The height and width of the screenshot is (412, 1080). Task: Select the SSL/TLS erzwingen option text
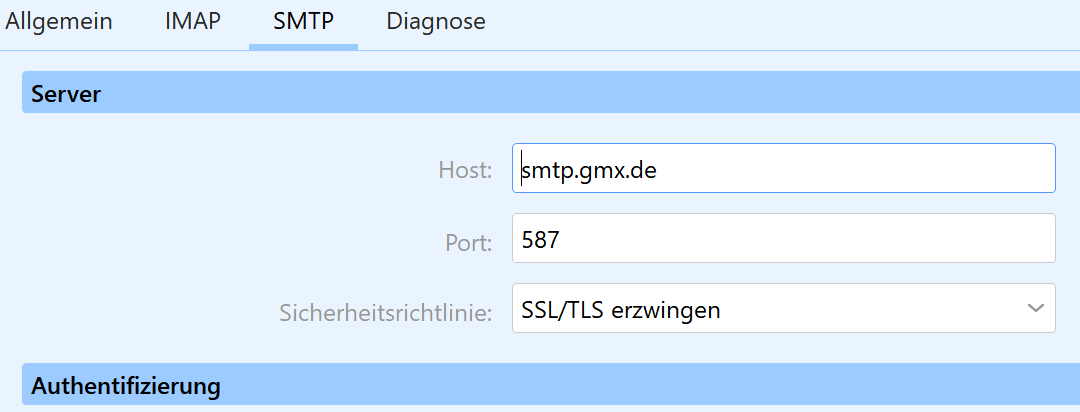click(621, 310)
